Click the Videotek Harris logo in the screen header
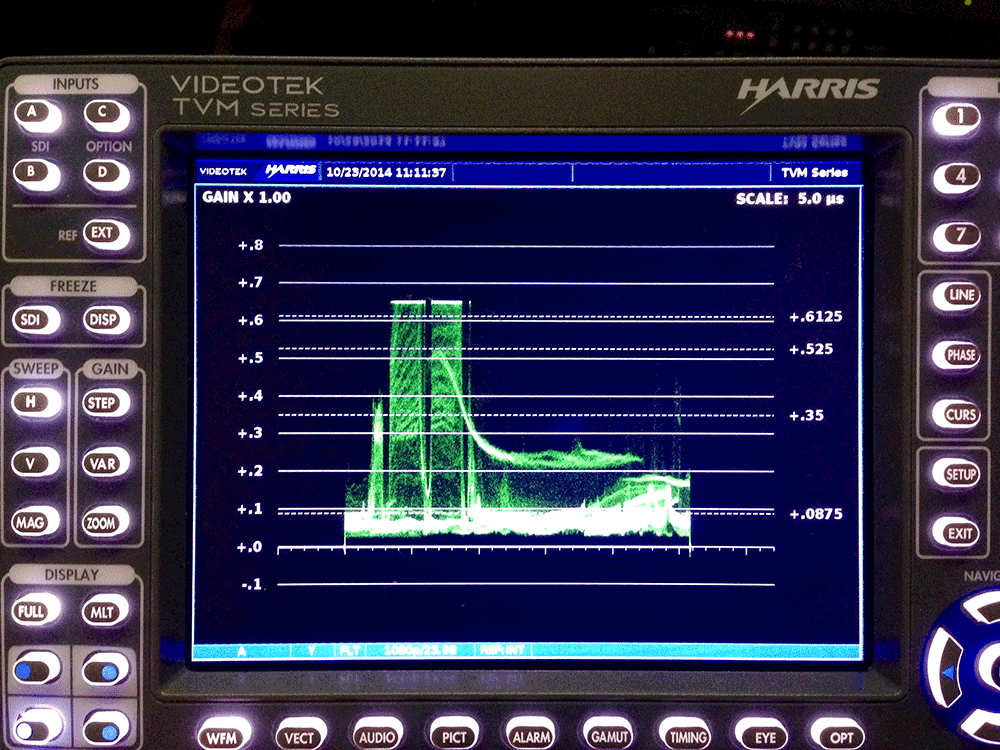Image resolution: width=1000 pixels, height=750 pixels. [x=258, y=171]
